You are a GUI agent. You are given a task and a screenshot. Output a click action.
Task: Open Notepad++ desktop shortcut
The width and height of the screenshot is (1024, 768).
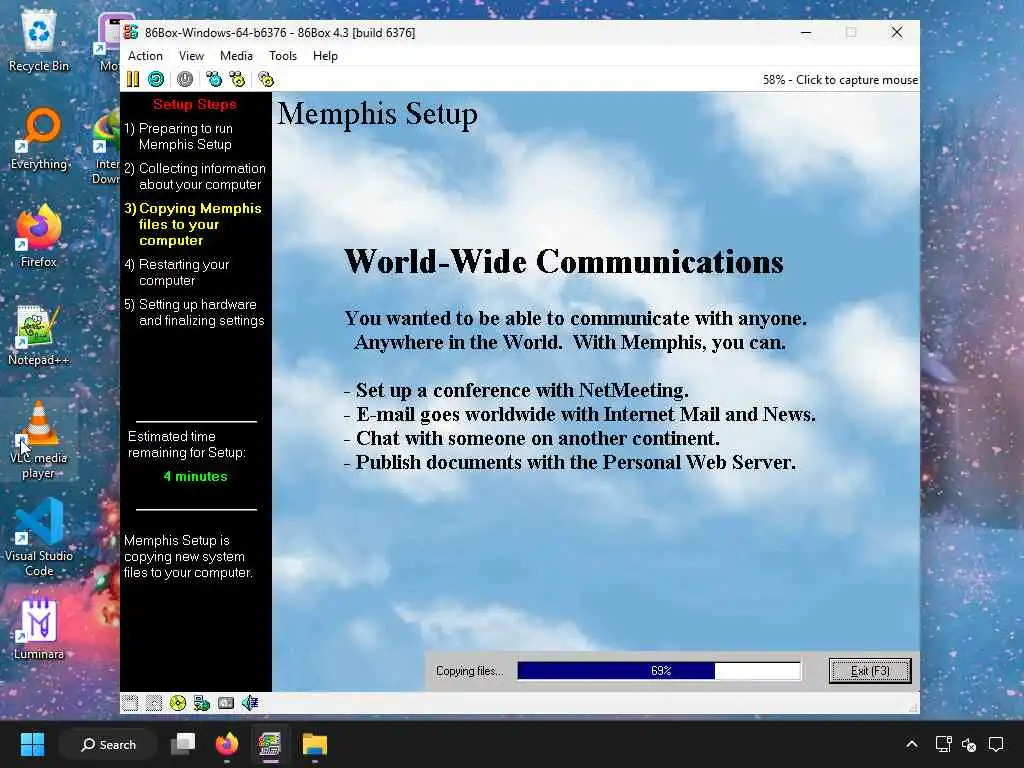[x=39, y=336]
